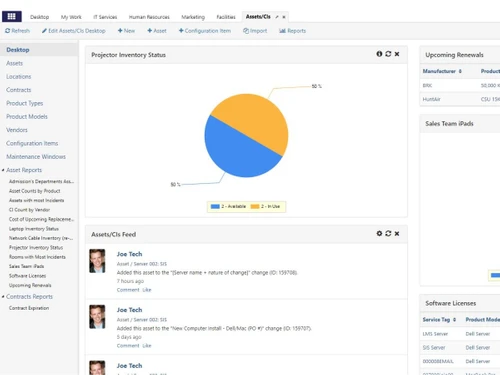Close the Projector Inventory Status module

pos(397,54)
